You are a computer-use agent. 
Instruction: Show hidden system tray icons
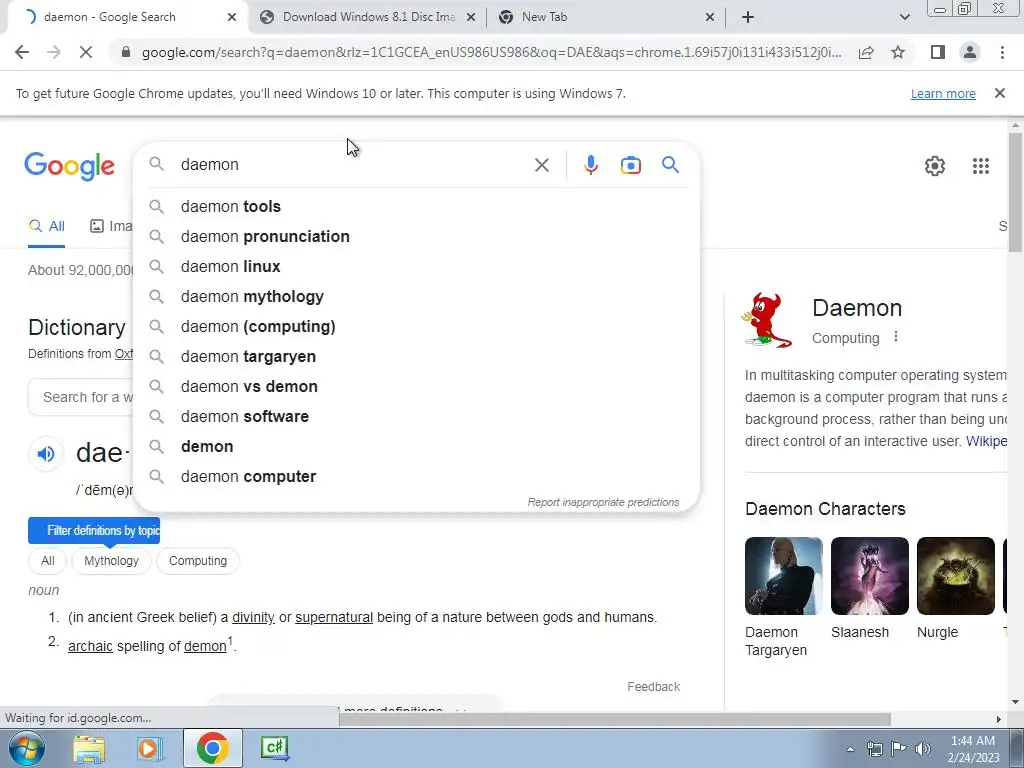pos(850,749)
